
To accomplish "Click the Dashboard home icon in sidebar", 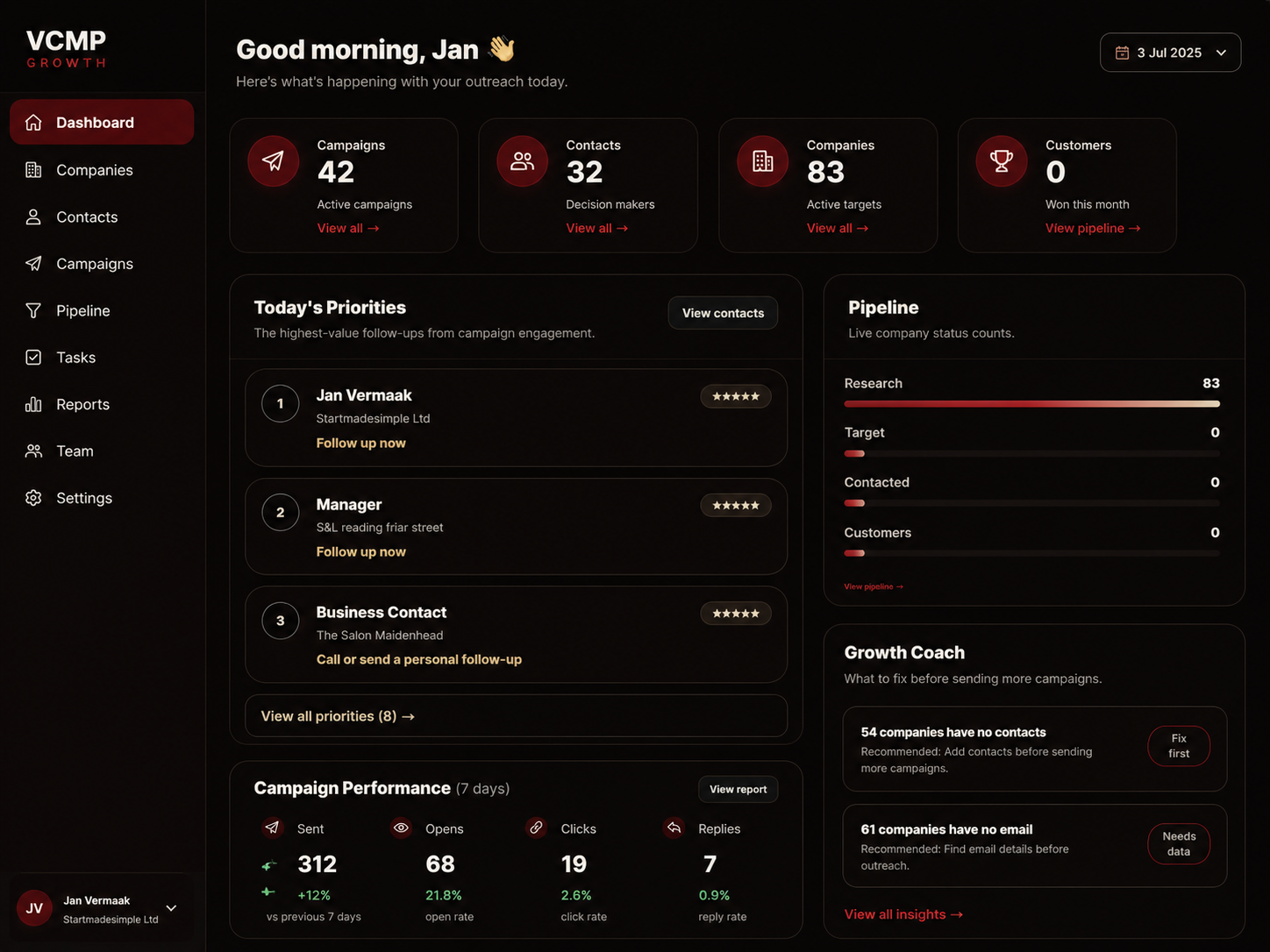I will point(33,123).
